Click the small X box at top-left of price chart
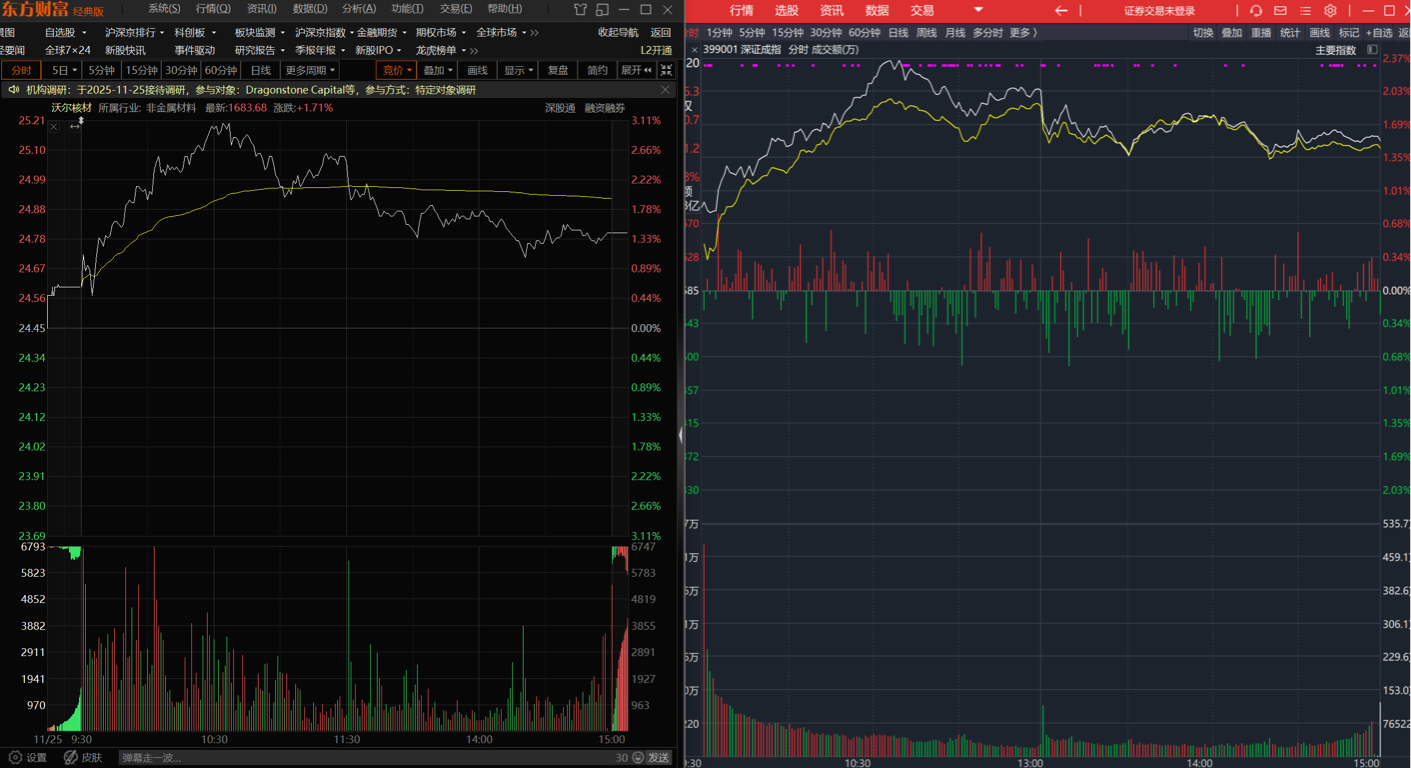 [x=54, y=127]
